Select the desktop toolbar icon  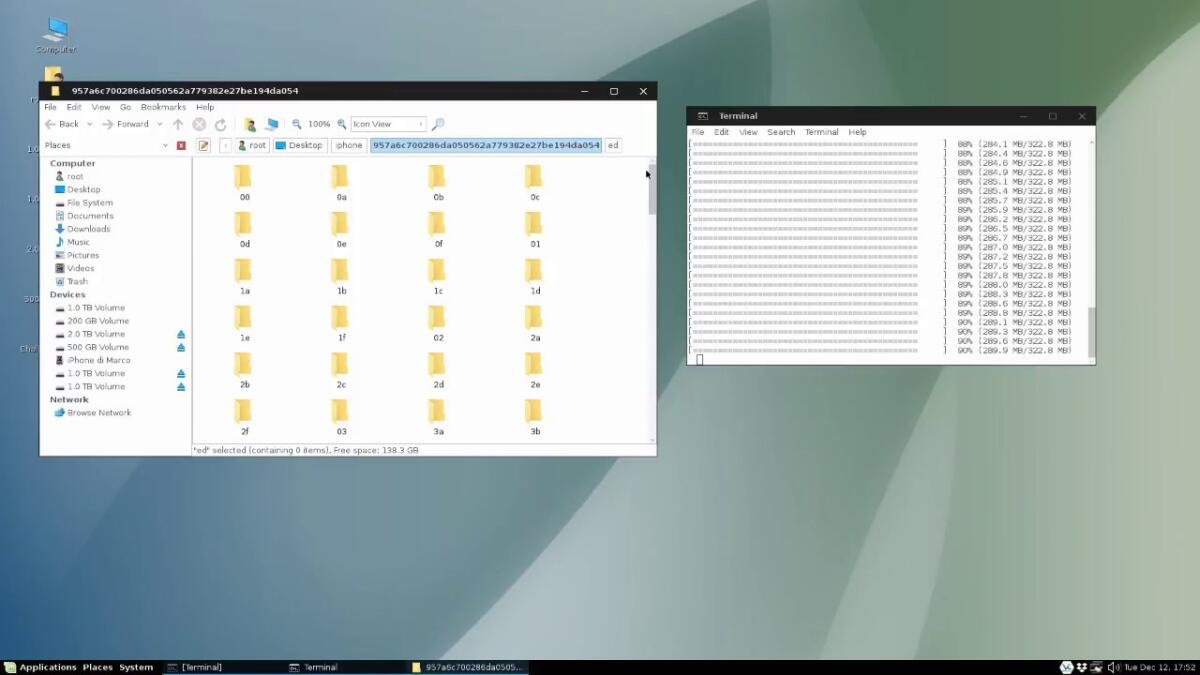point(271,123)
